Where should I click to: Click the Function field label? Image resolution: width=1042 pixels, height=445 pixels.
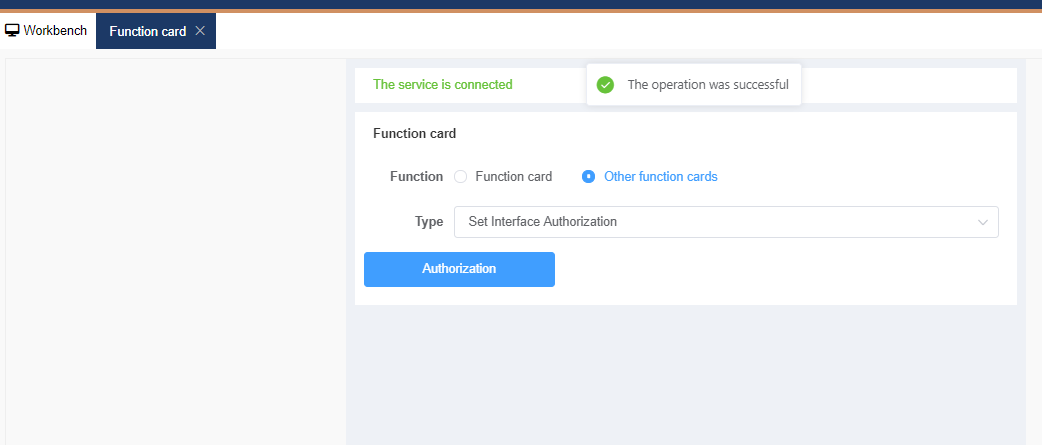[x=416, y=177]
